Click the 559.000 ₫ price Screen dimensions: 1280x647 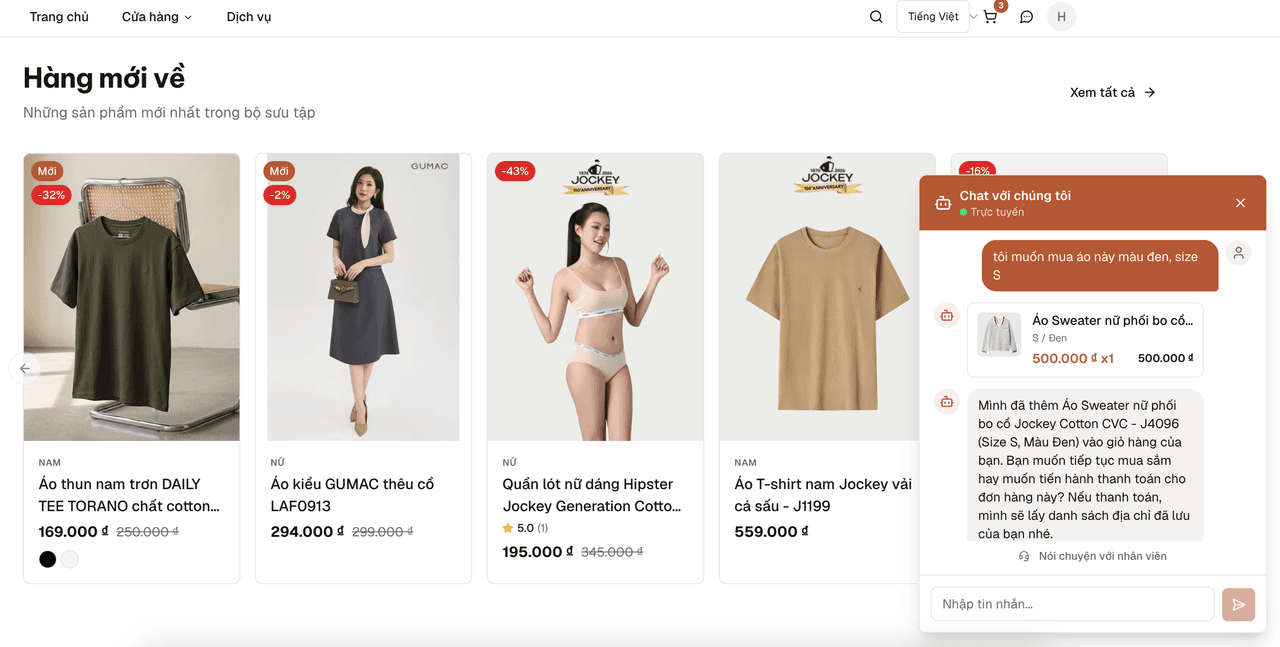[771, 532]
